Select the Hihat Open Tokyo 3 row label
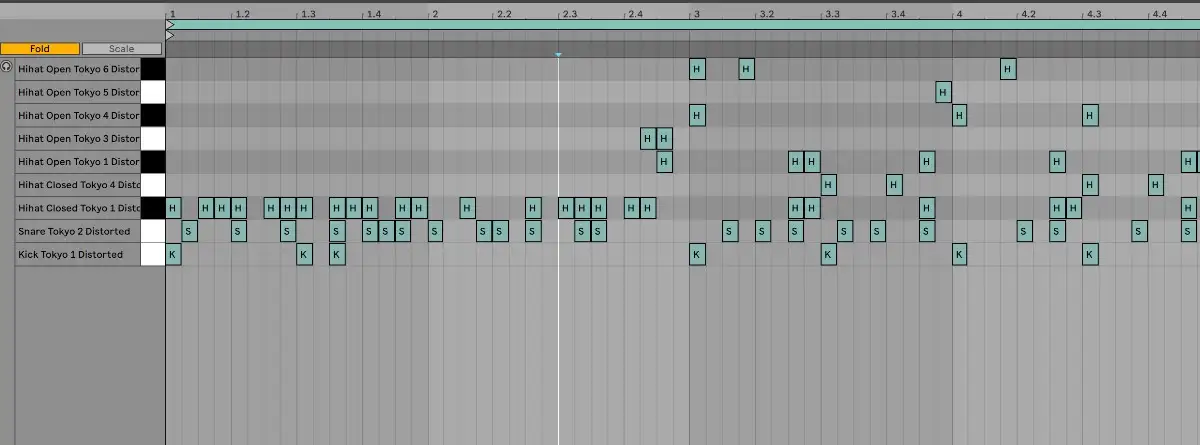1200x445 pixels. [x=78, y=139]
